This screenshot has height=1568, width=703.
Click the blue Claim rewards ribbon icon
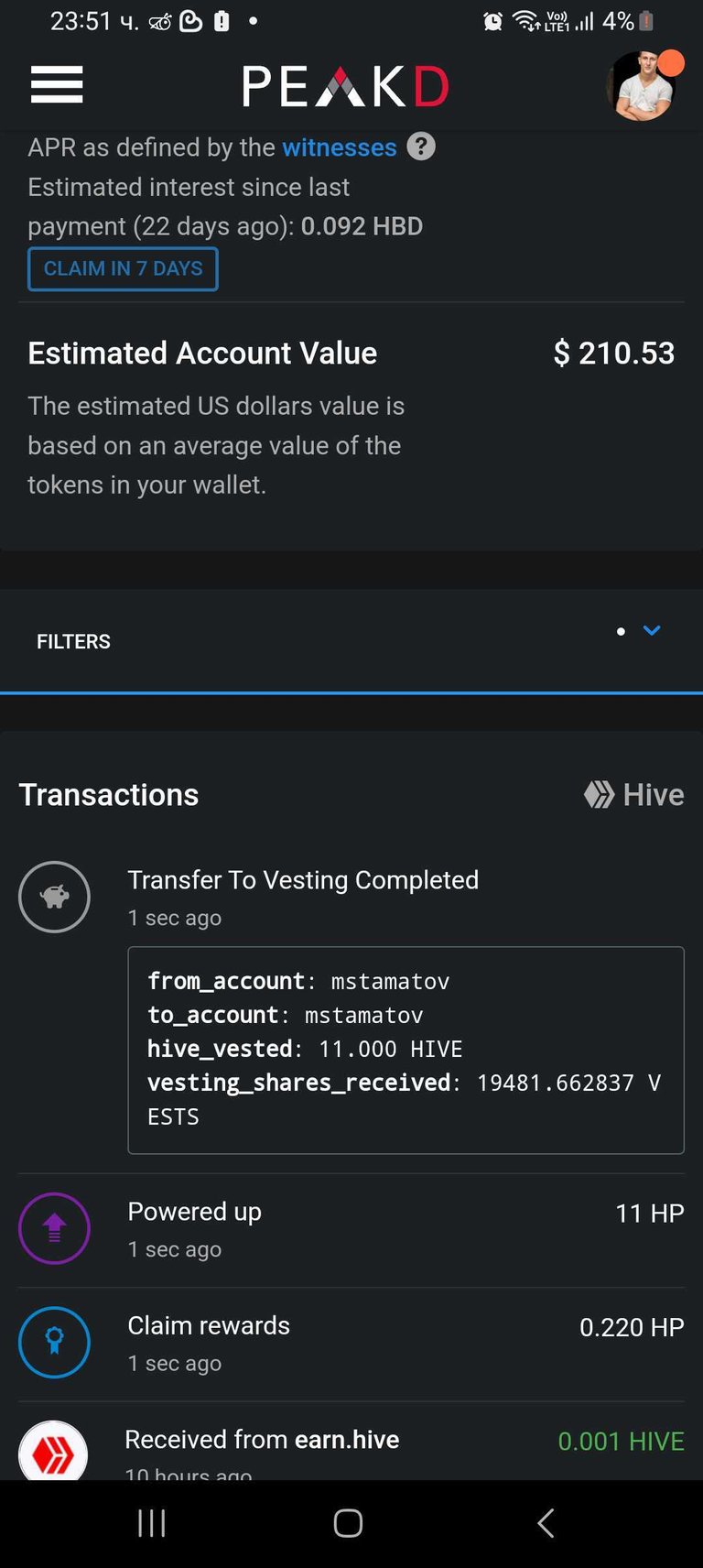(54, 1342)
